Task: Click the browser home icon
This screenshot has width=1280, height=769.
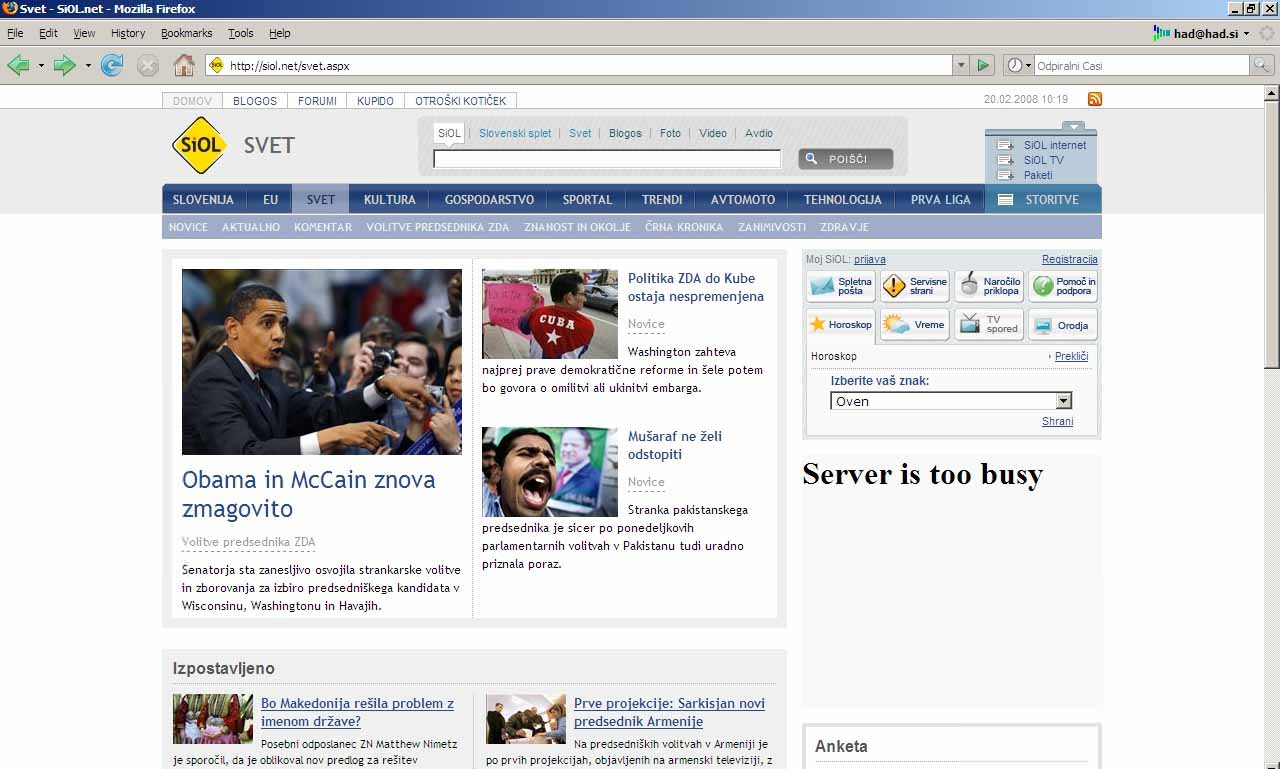Action: [x=184, y=66]
